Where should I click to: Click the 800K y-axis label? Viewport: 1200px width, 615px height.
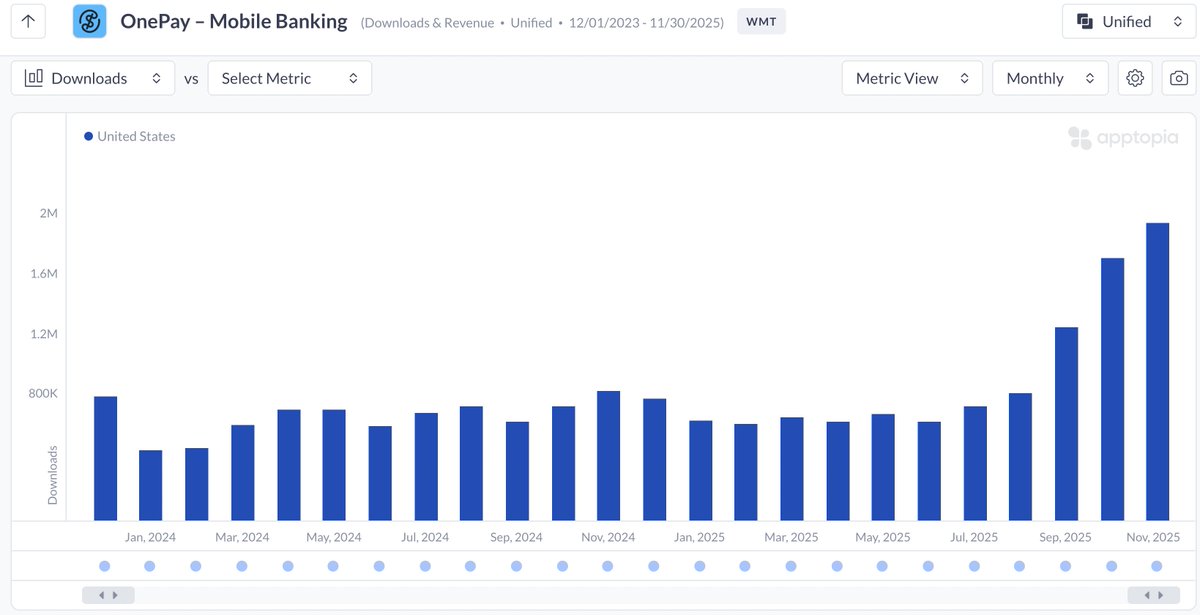tap(43, 393)
